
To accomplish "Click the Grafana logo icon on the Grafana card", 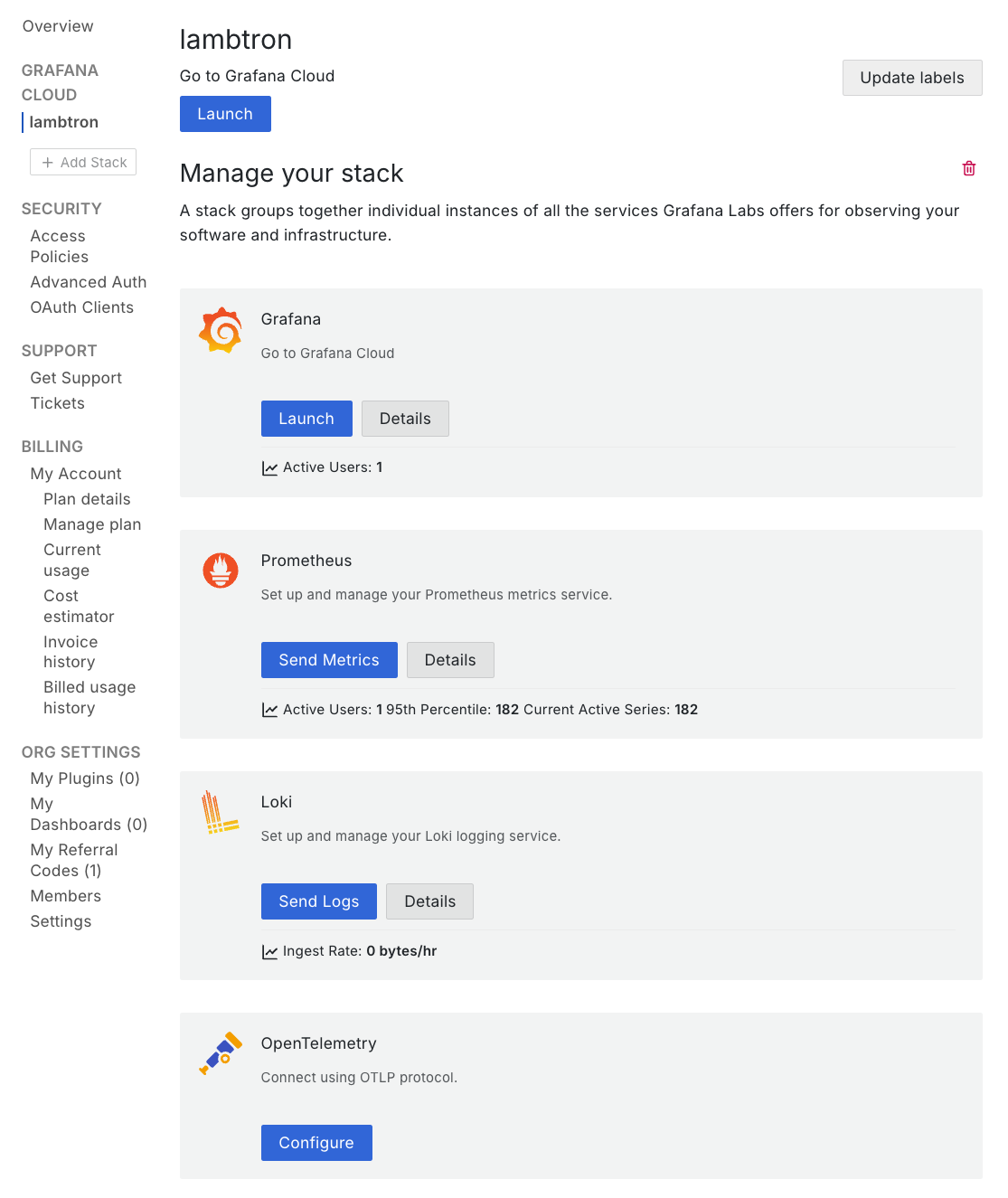I will point(220,329).
